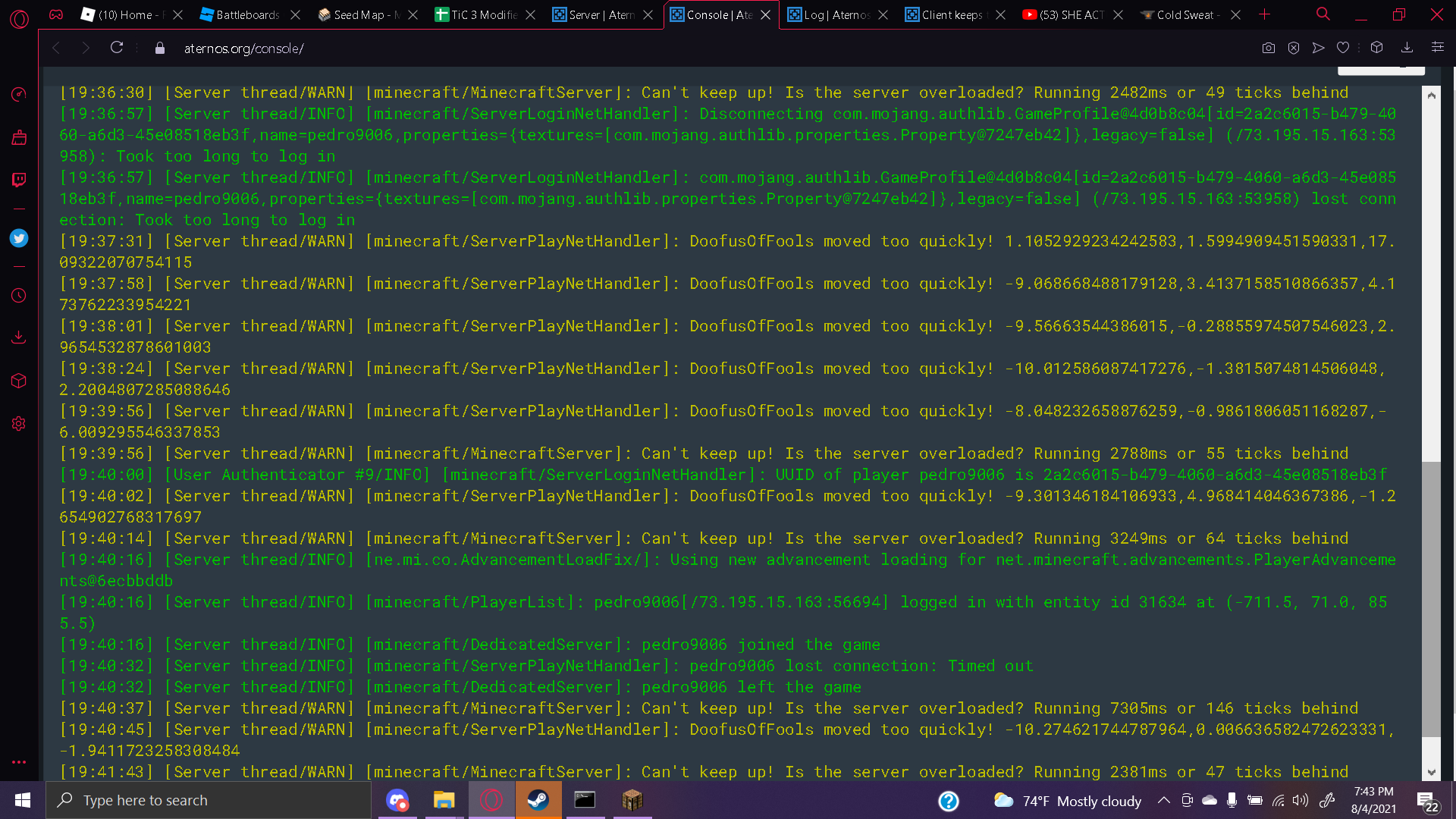This screenshot has width=1456, height=819.
Task: Click the Windows taskbar search box
Action: pyautogui.click(x=209, y=800)
